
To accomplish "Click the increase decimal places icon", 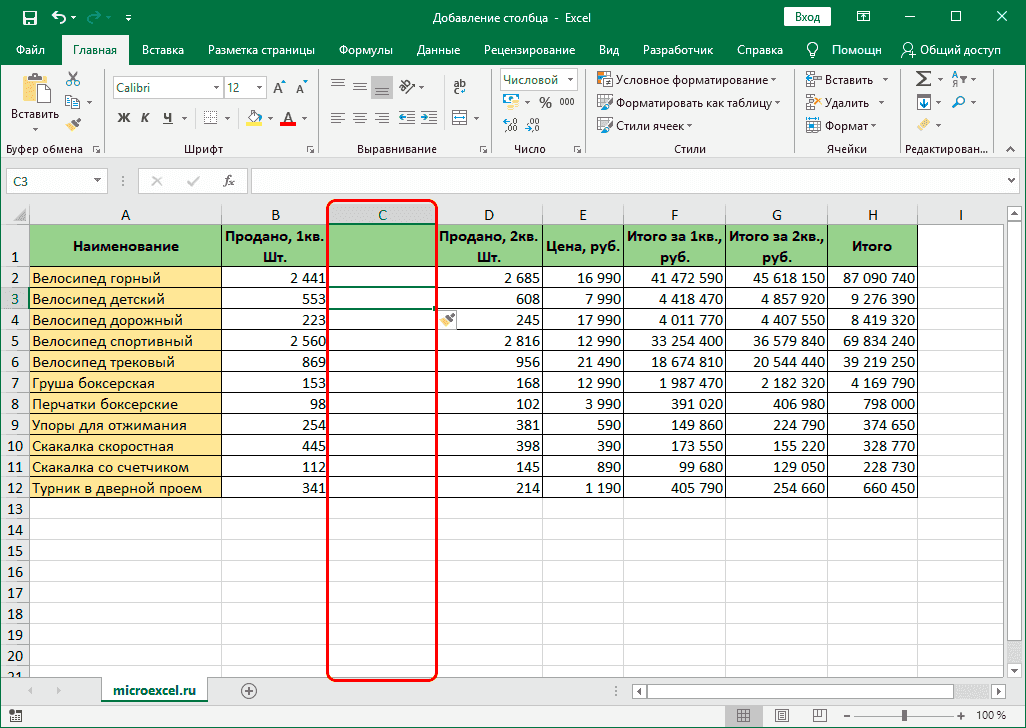I will coord(509,125).
